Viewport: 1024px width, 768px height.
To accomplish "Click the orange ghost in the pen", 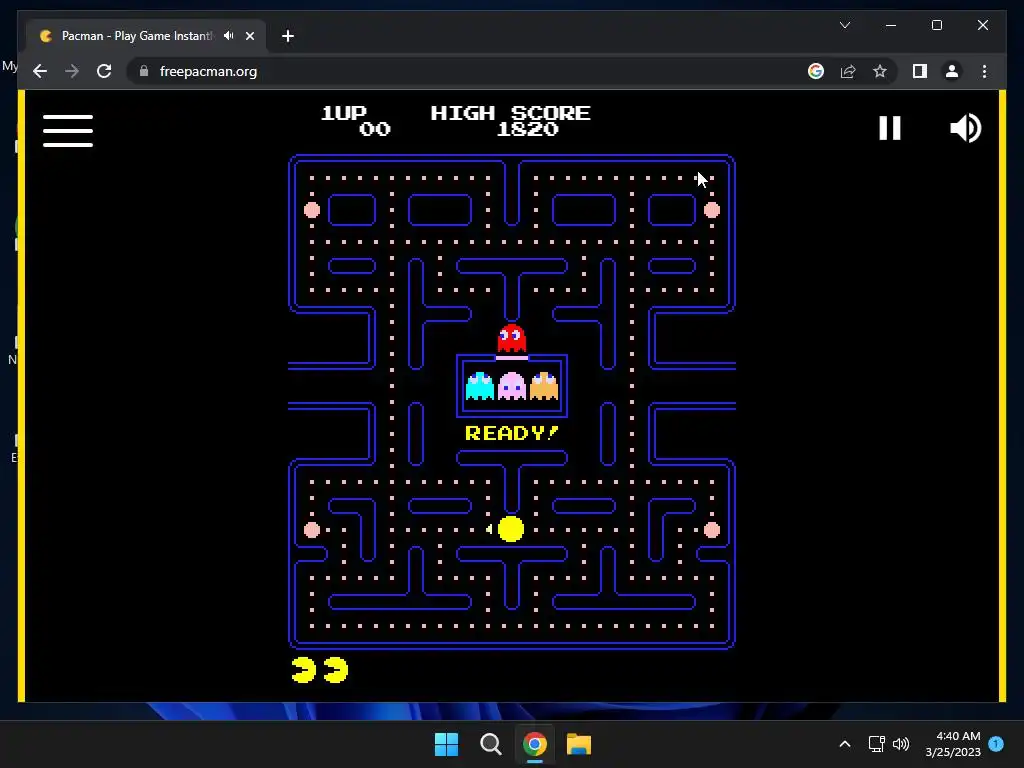I will pyautogui.click(x=543, y=386).
